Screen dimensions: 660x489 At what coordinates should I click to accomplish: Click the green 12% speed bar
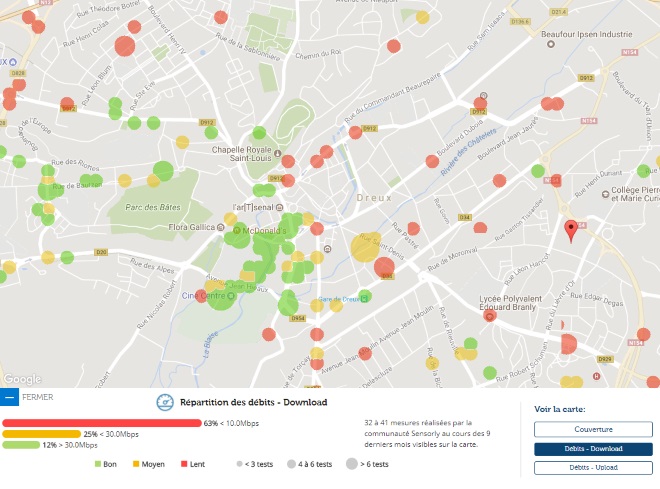pyautogui.click(x=21, y=445)
